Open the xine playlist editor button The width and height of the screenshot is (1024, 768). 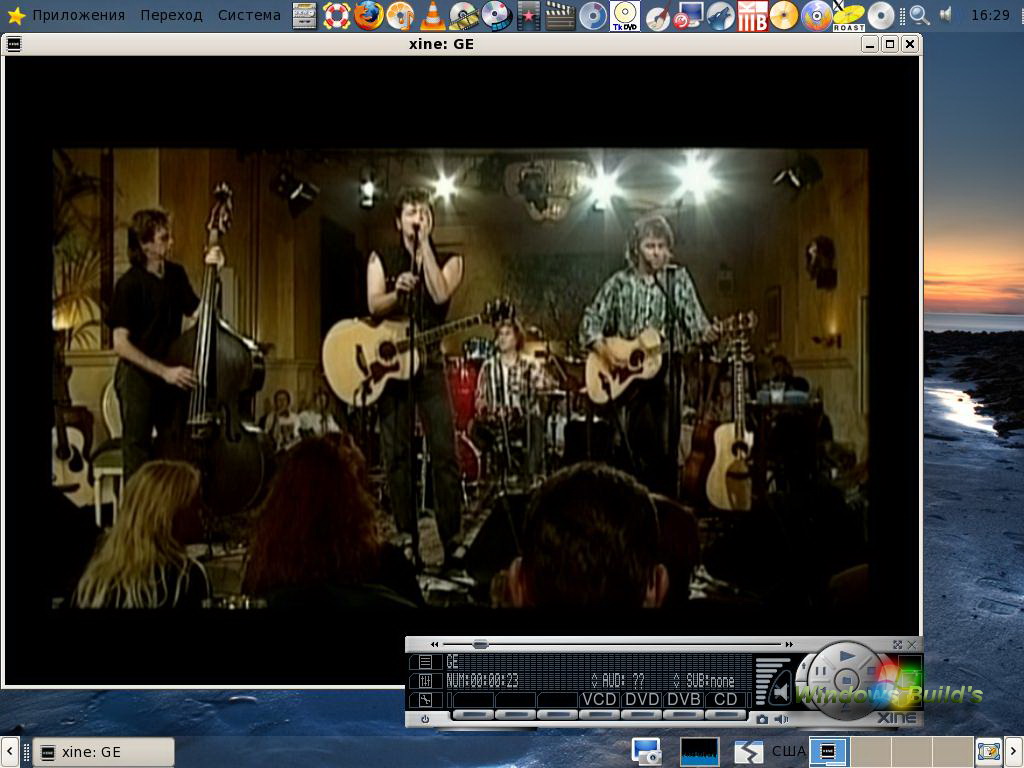(x=425, y=662)
